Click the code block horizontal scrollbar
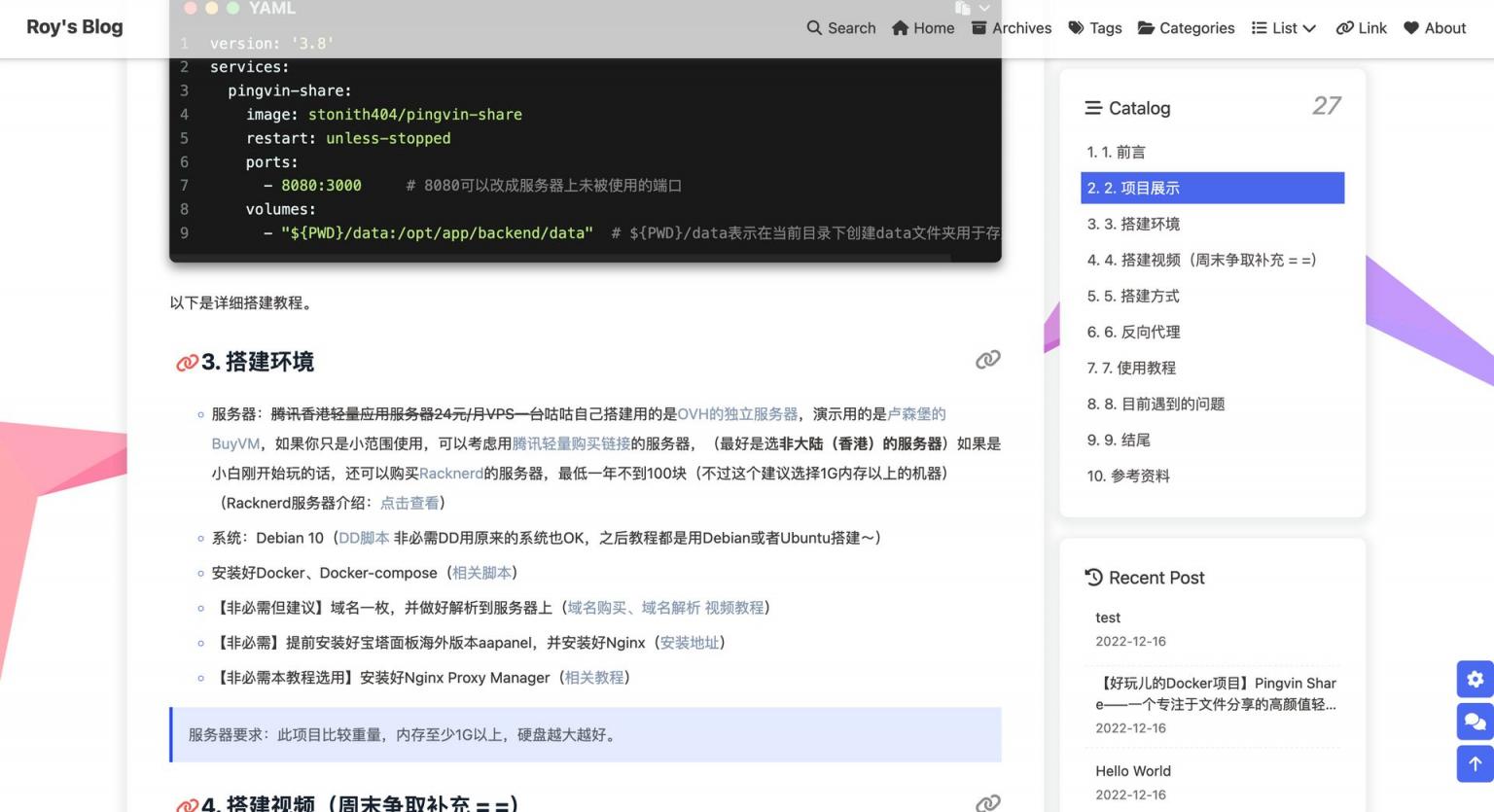The width and height of the screenshot is (1494, 812). coord(559,258)
